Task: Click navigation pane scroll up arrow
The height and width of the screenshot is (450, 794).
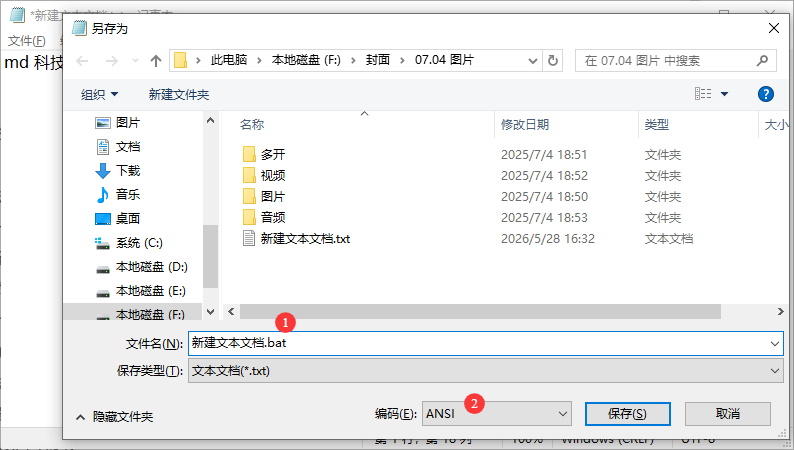Action: click(x=211, y=120)
